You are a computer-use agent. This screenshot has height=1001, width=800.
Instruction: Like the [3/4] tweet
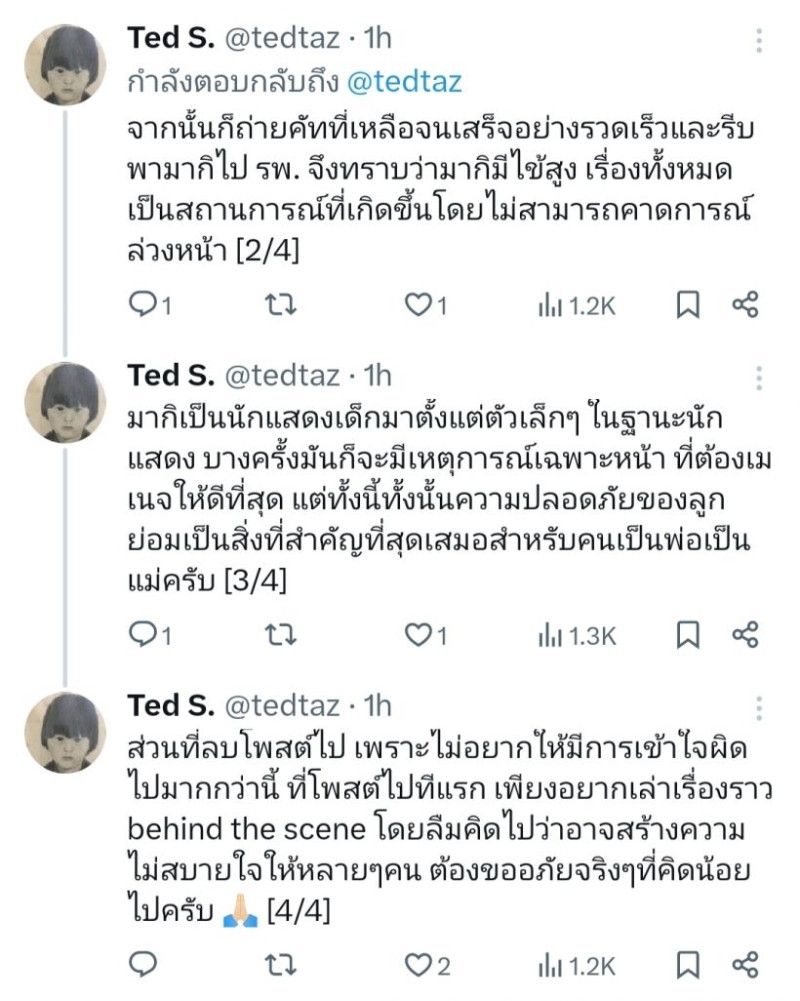[x=417, y=634]
